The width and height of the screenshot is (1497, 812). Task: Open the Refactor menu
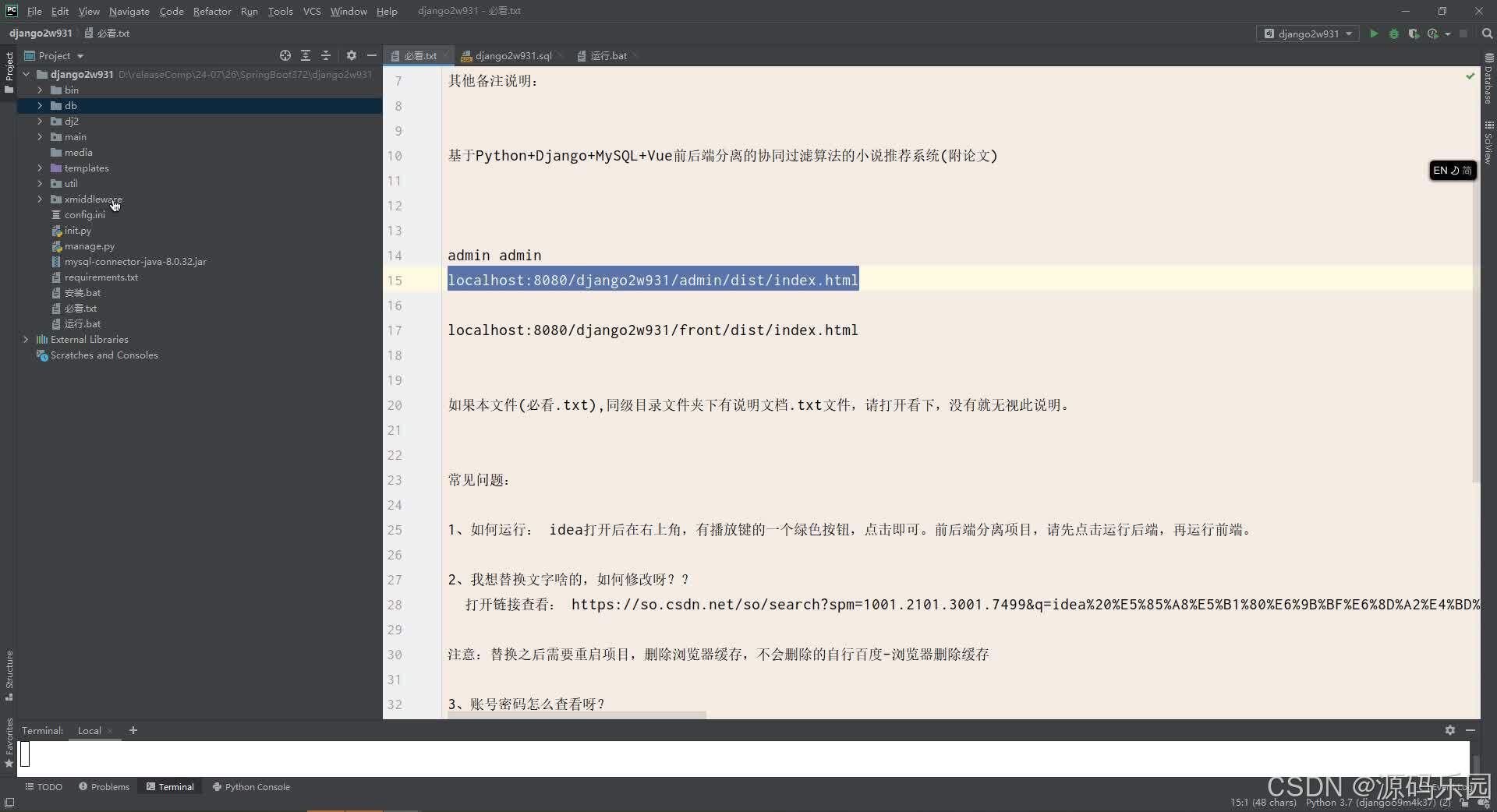[212, 11]
